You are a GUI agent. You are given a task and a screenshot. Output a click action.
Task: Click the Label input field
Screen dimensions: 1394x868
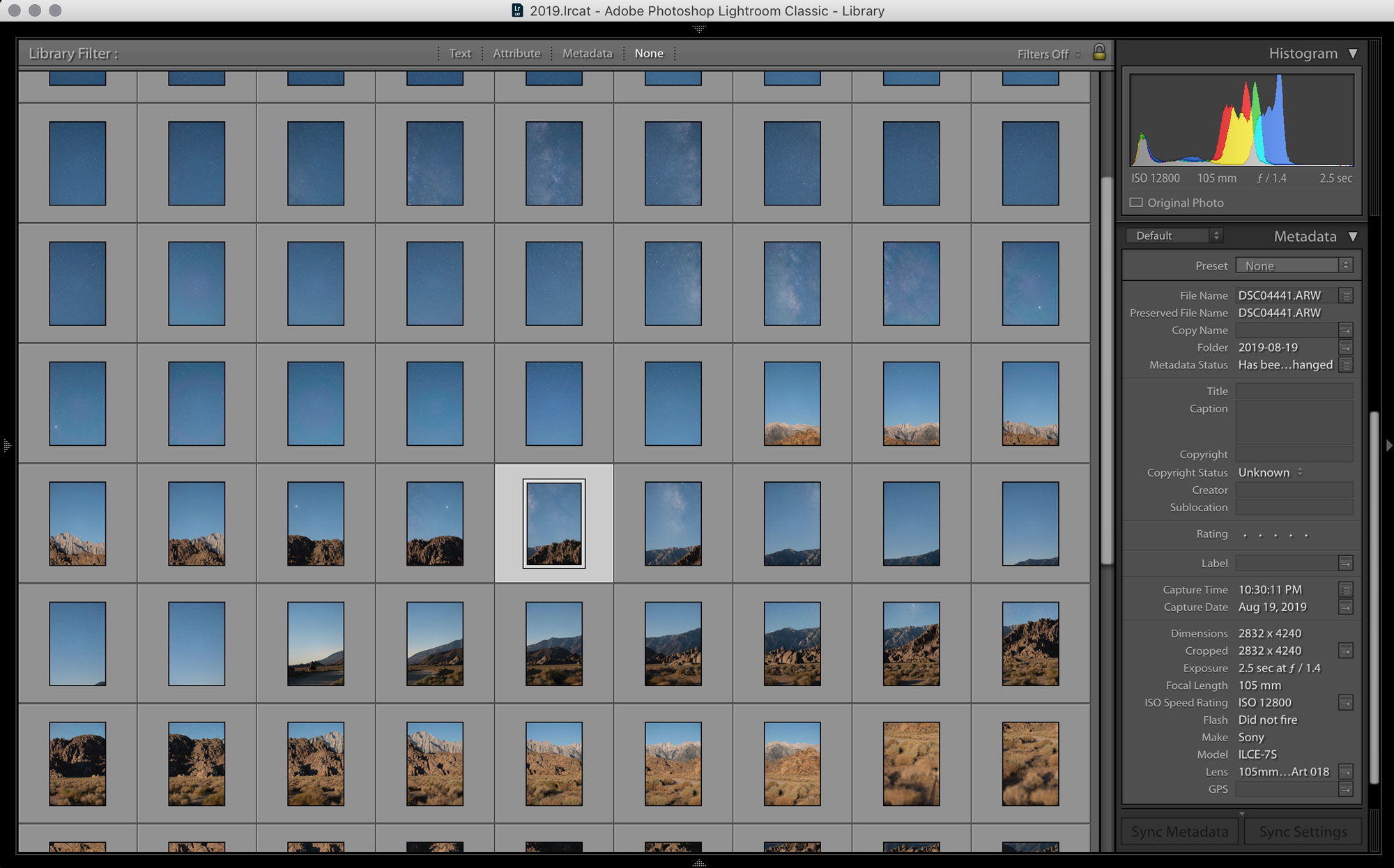pos(1287,563)
